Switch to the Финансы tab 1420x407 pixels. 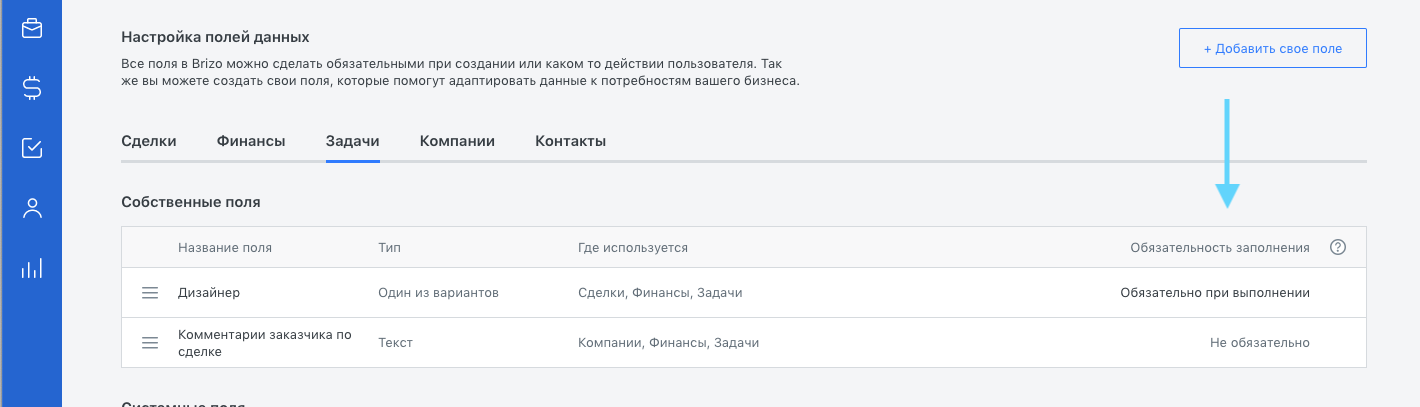coord(251,141)
